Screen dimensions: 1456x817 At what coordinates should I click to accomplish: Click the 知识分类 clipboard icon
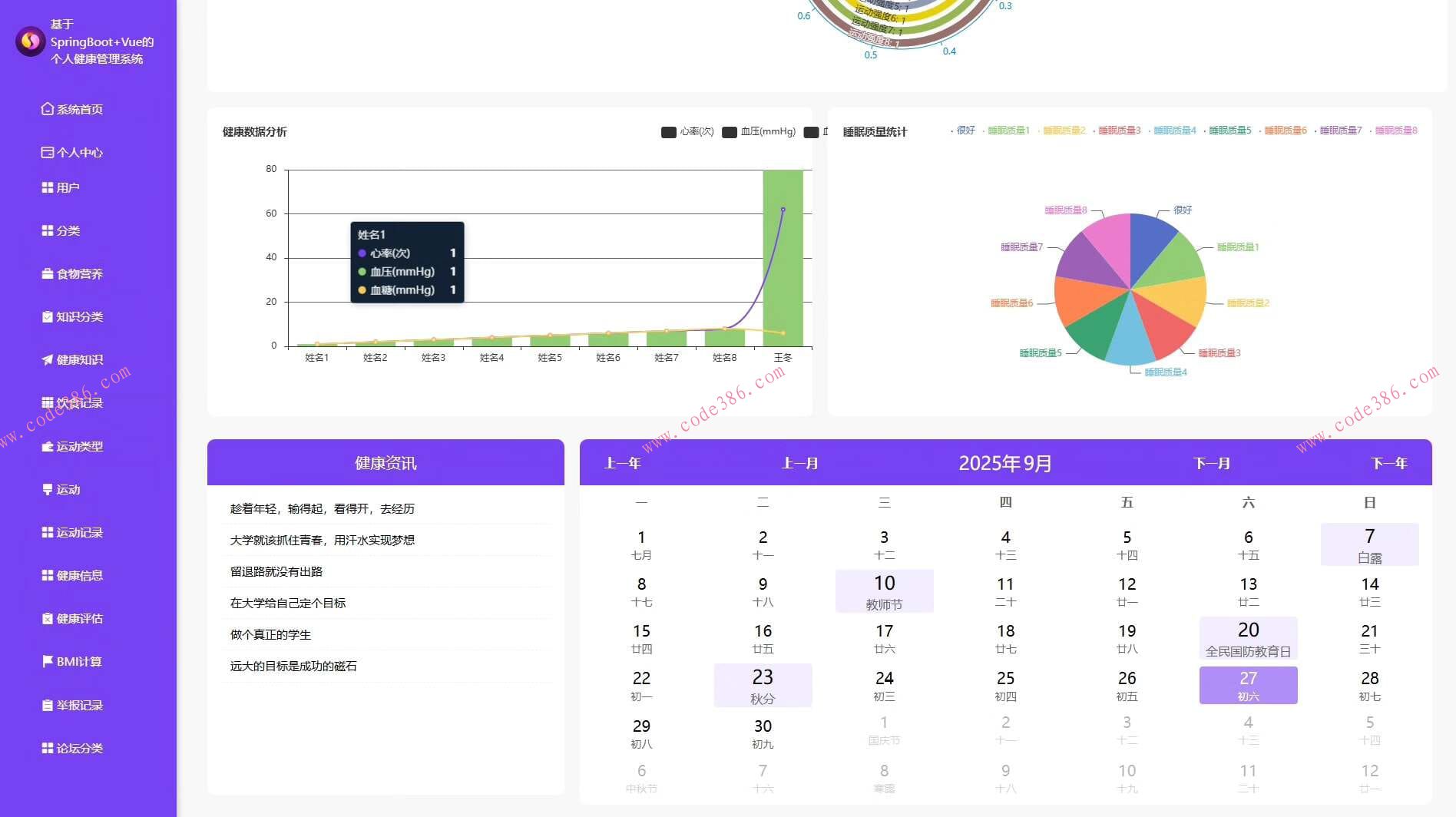pyautogui.click(x=48, y=316)
